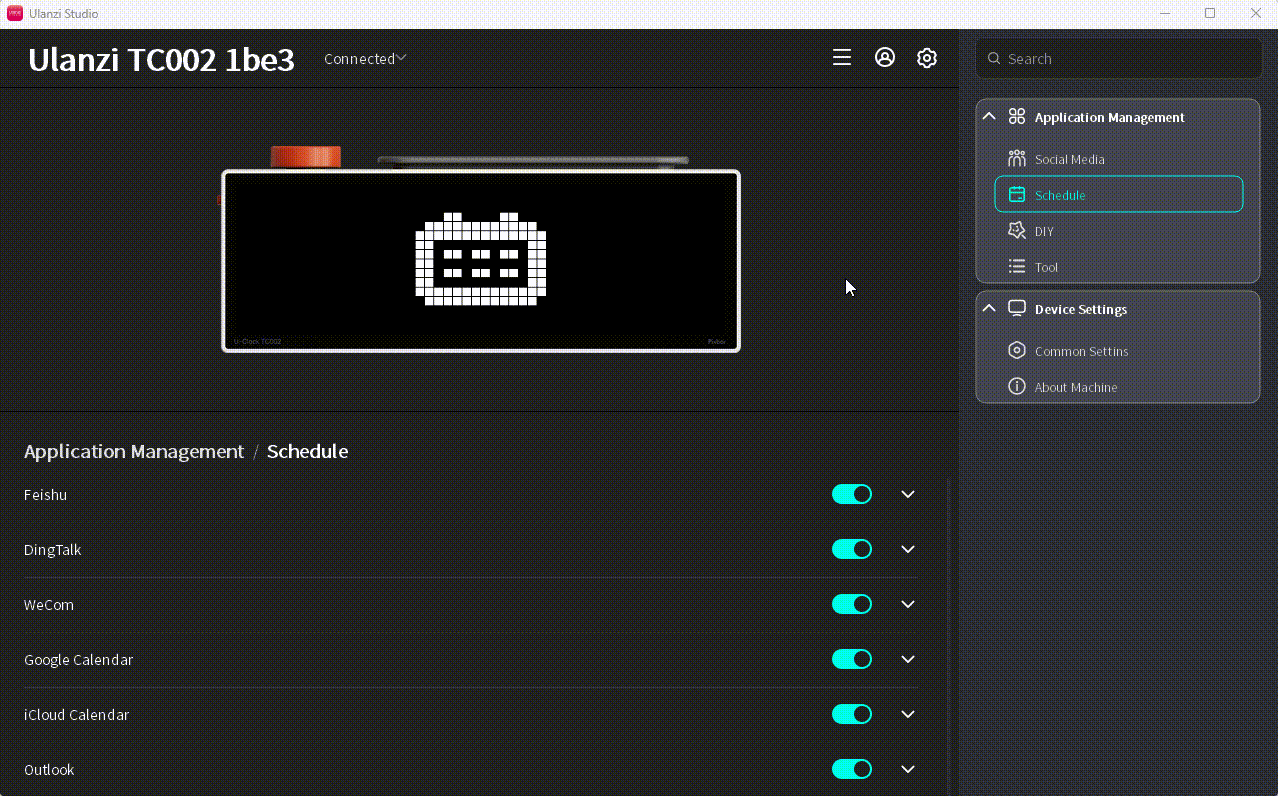
Task: Click the Application Management grid icon
Action: 1017,117
